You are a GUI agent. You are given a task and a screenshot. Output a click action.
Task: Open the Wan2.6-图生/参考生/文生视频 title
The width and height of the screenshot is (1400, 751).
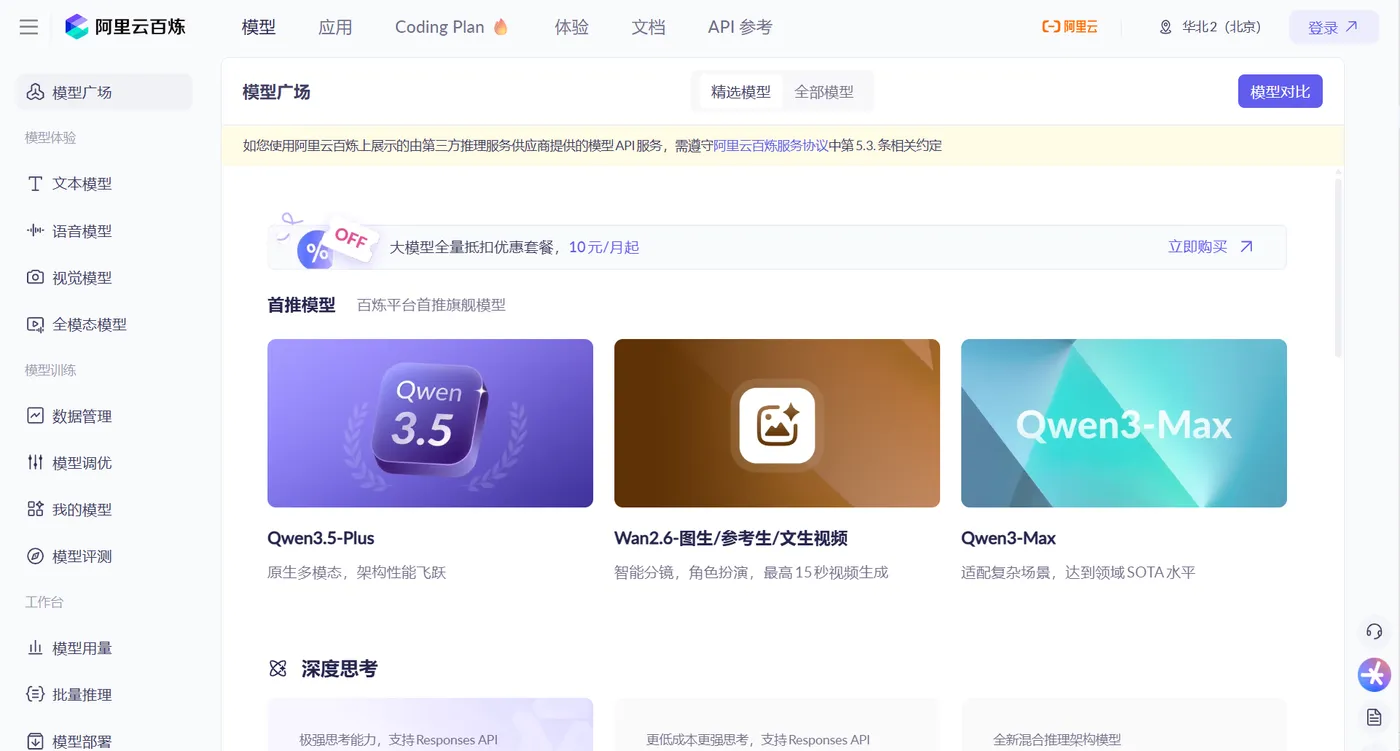pyautogui.click(x=731, y=538)
